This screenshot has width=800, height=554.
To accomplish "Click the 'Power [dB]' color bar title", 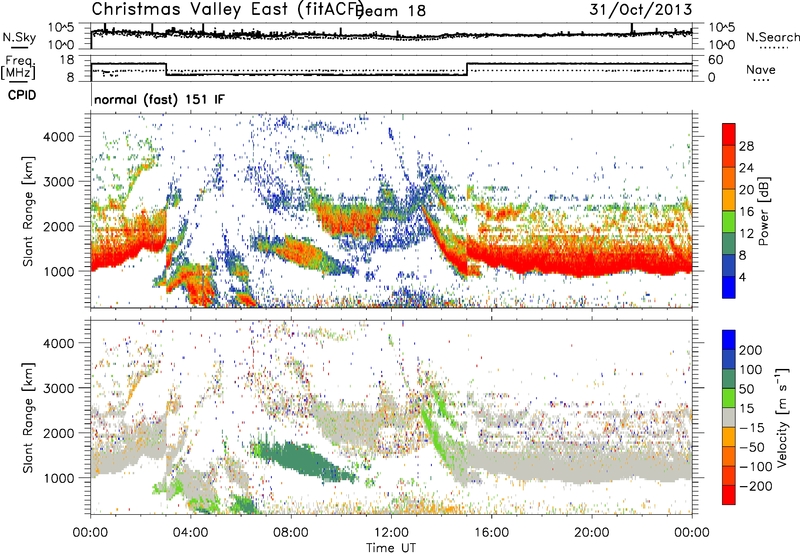I will (x=764, y=211).
